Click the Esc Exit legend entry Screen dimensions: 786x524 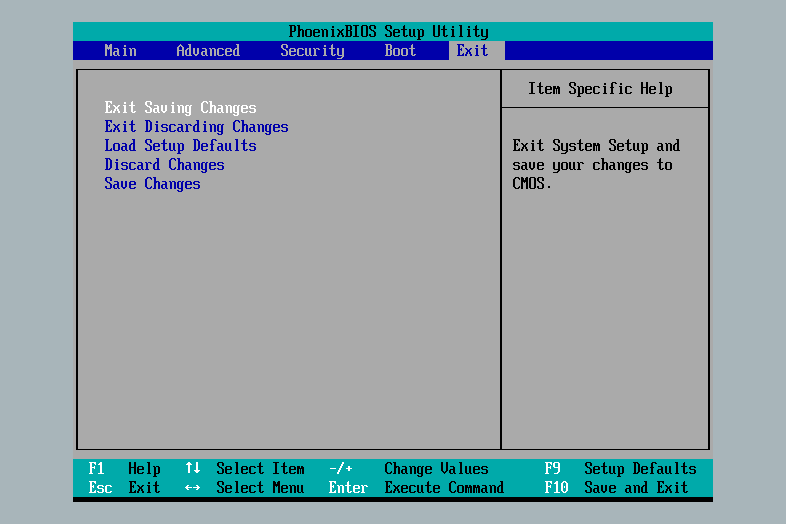(x=124, y=488)
